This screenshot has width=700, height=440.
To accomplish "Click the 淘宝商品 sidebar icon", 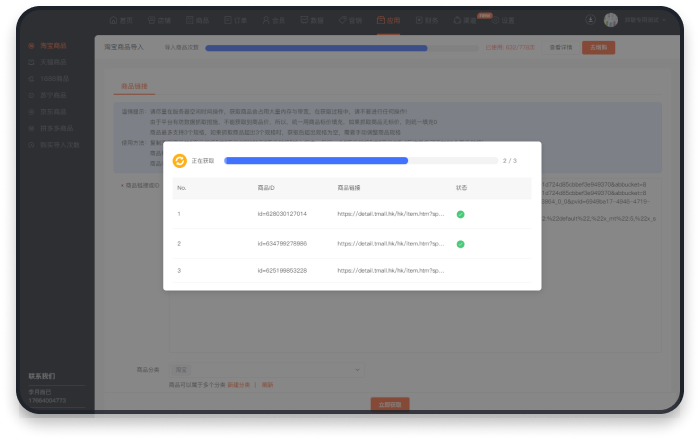I will click(32, 46).
